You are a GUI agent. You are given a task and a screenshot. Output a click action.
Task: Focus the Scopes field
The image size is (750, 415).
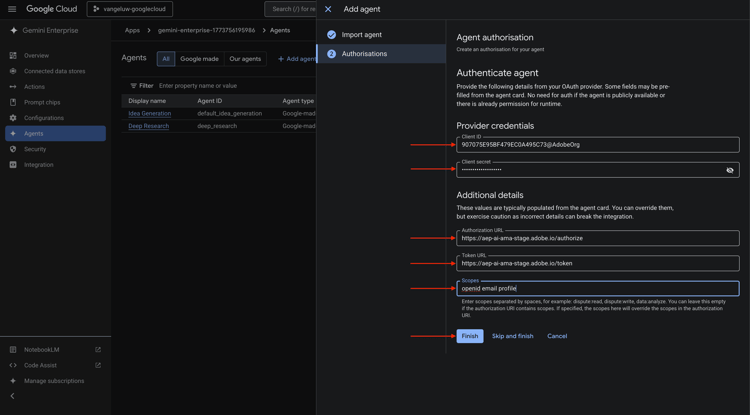pos(598,288)
